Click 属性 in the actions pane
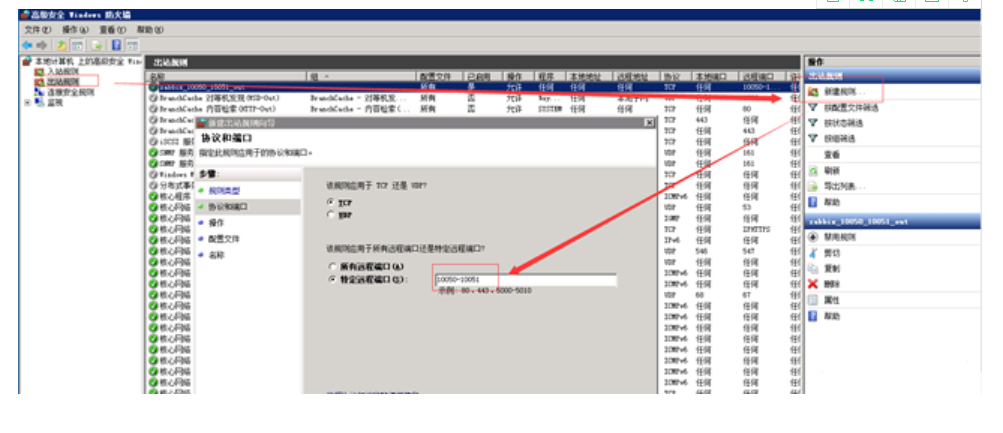 point(832,301)
